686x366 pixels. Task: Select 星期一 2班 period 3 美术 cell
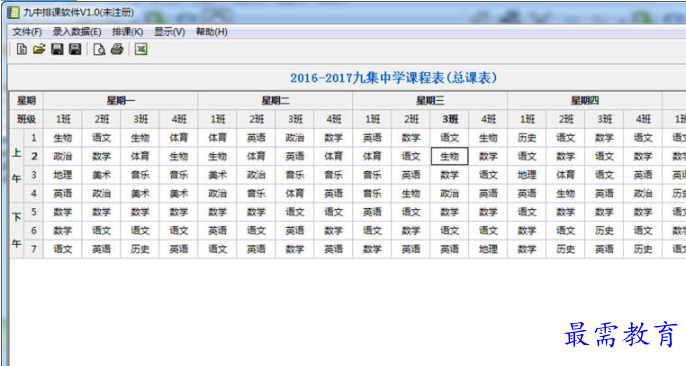tap(102, 175)
